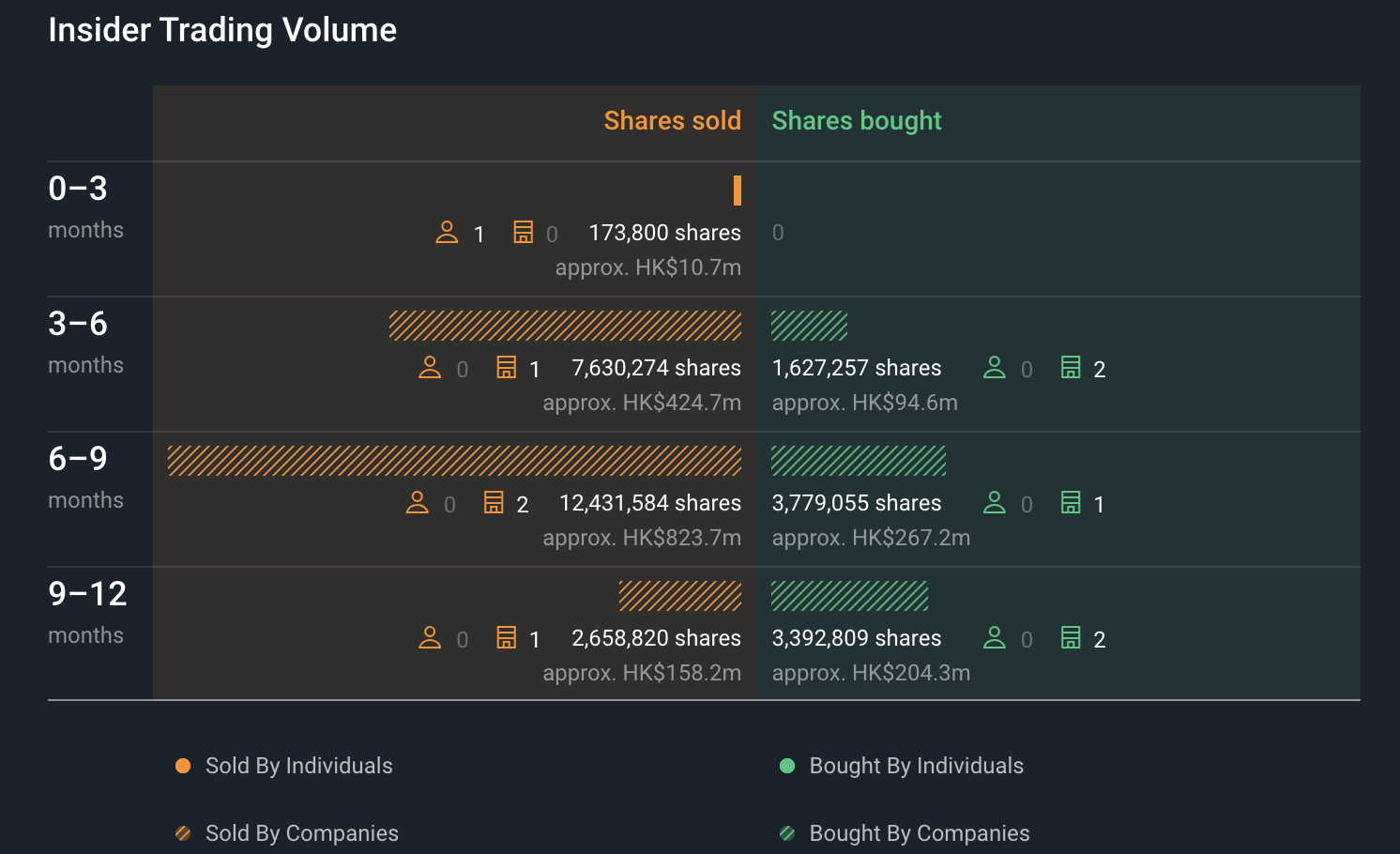Click the company seller icon in 0–3 months row

[523, 232]
